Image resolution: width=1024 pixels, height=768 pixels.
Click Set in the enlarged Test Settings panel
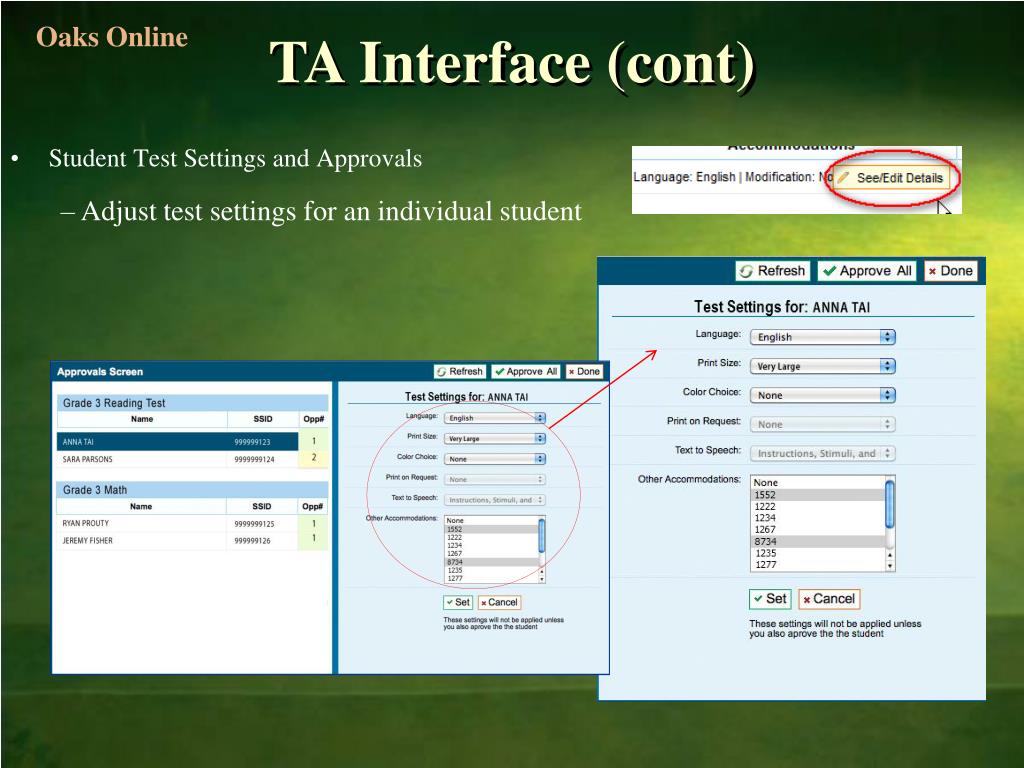pyautogui.click(x=770, y=599)
